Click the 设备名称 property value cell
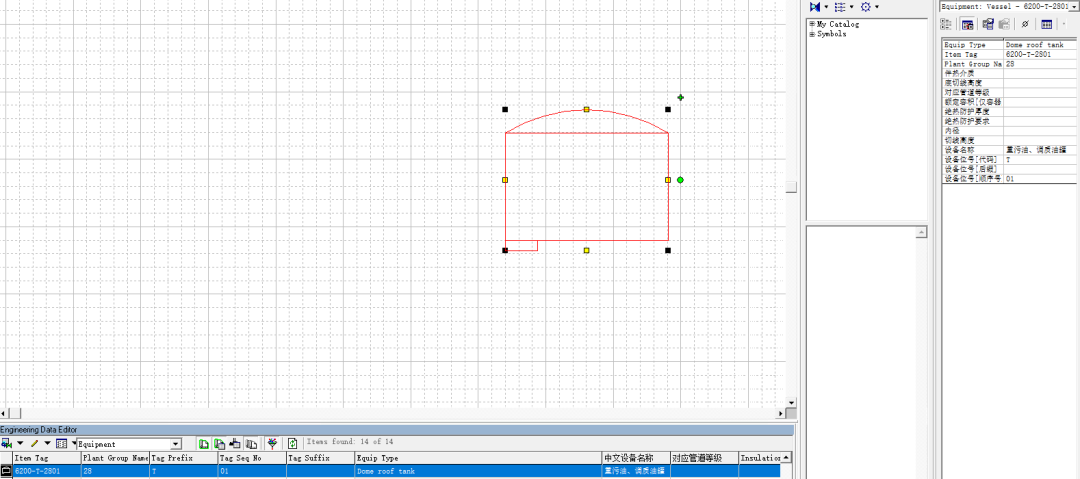Screen dimensions: 1080x479 coord(1041,149)
